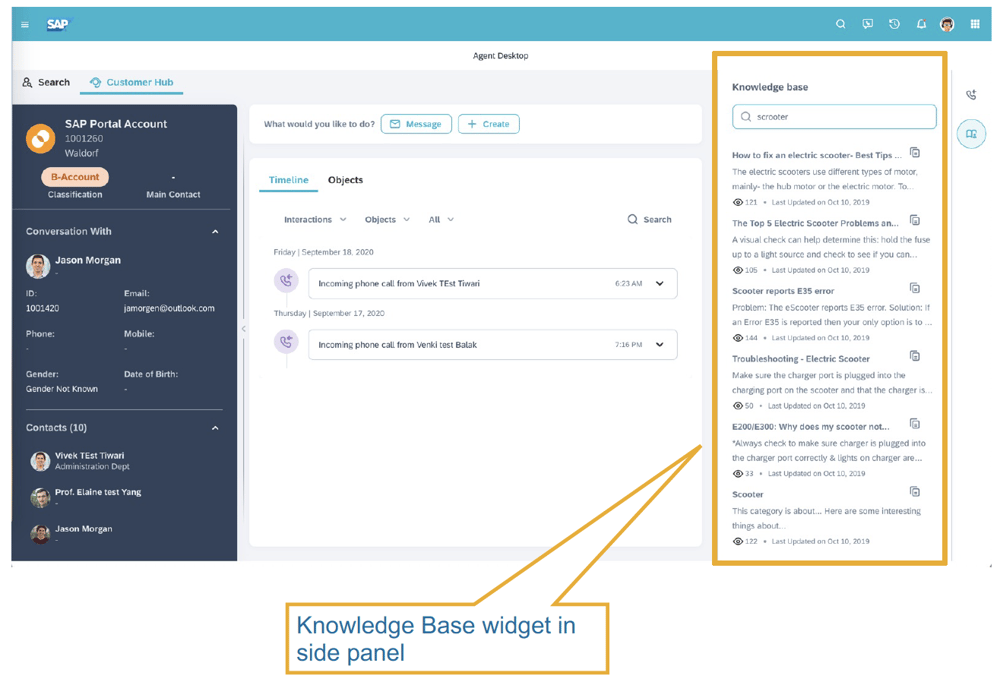Screen dimensions: 1000x685
Task: Open 'The Top 5 Electric Scooter Problems' article
Action: pyautogui.click(x=815, y=223)
